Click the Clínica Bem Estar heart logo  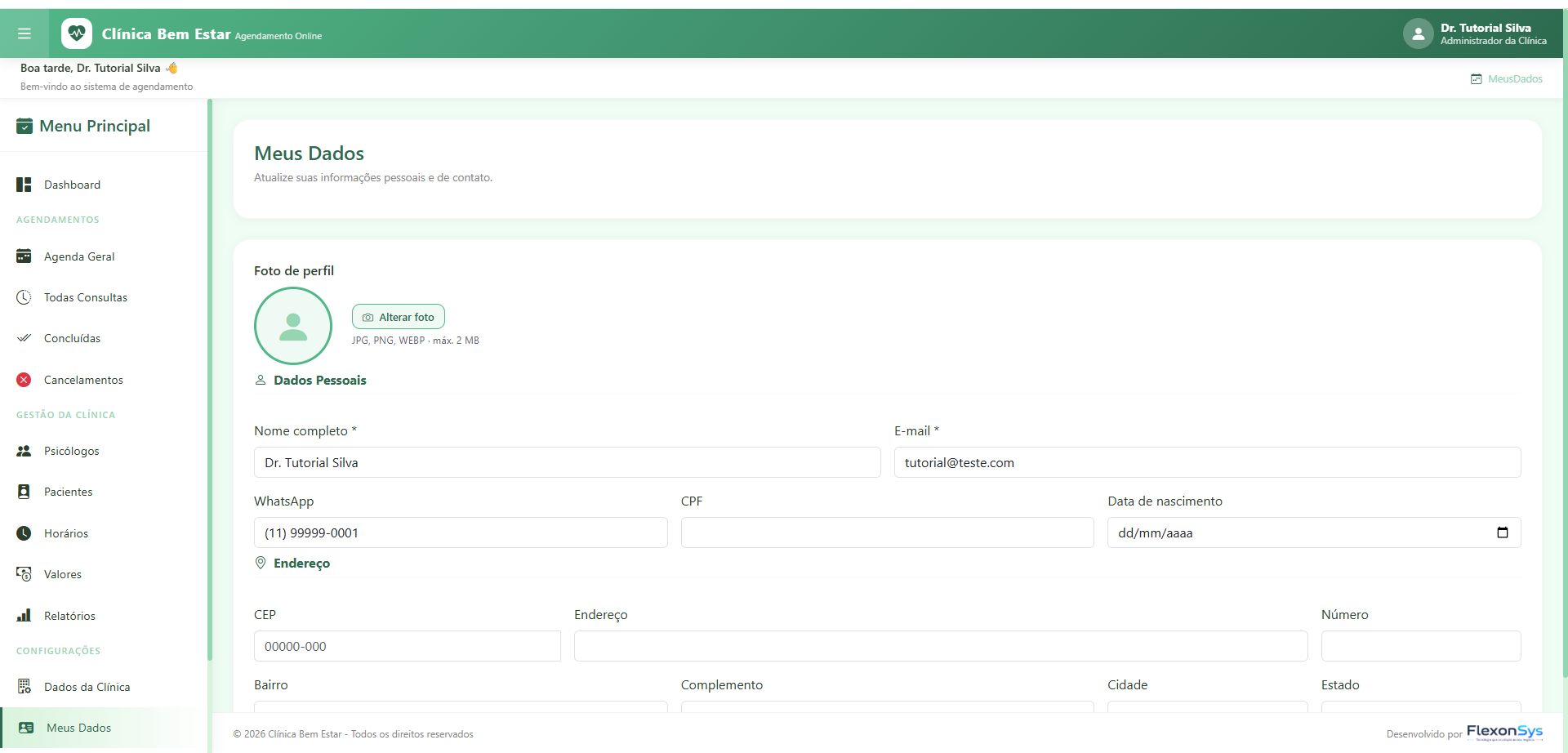tap(77, 33)
